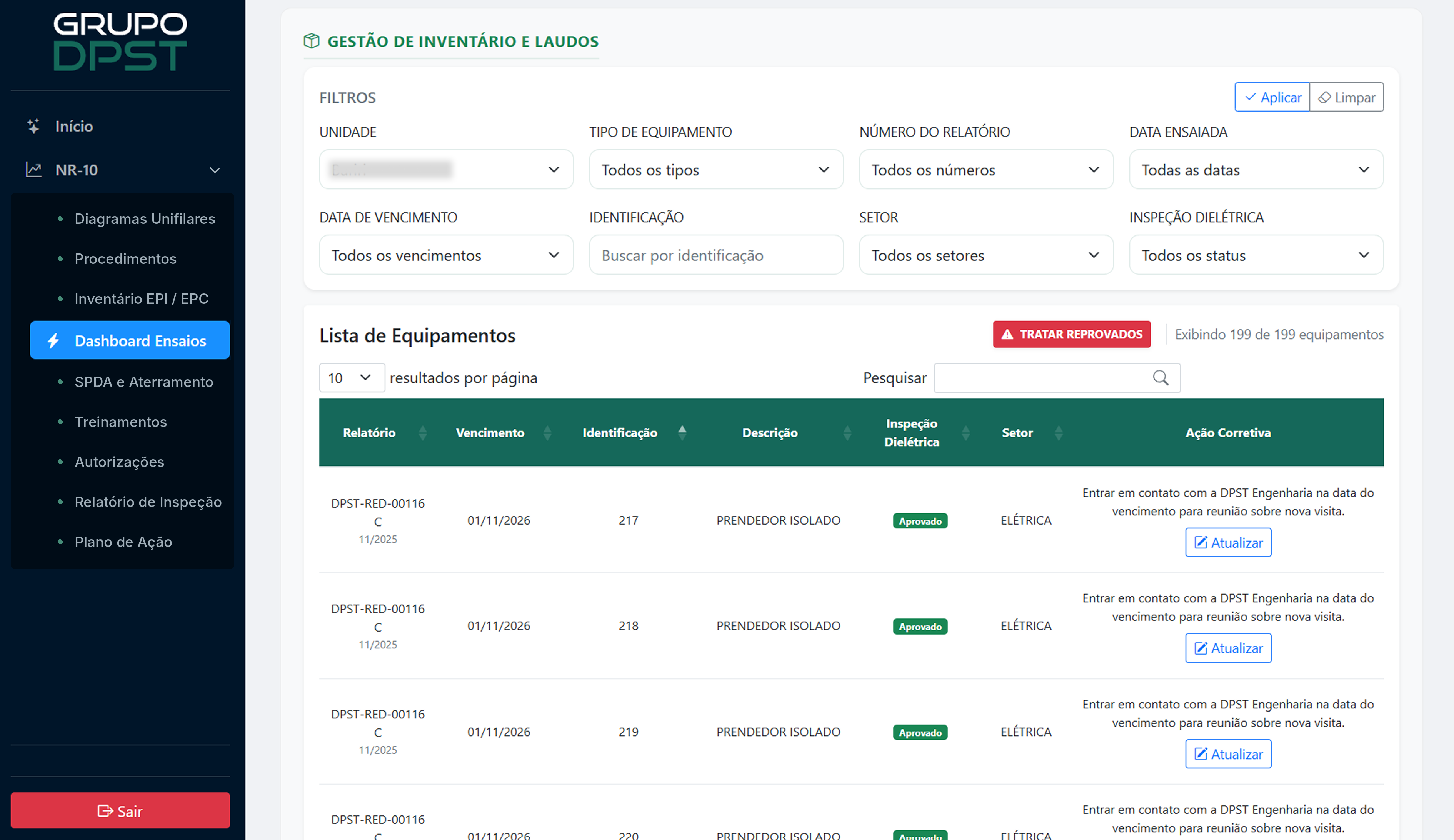Screen dimensions: 1454x840
Task: Open the Setor filter dropdown
Action: pos(986,255)
